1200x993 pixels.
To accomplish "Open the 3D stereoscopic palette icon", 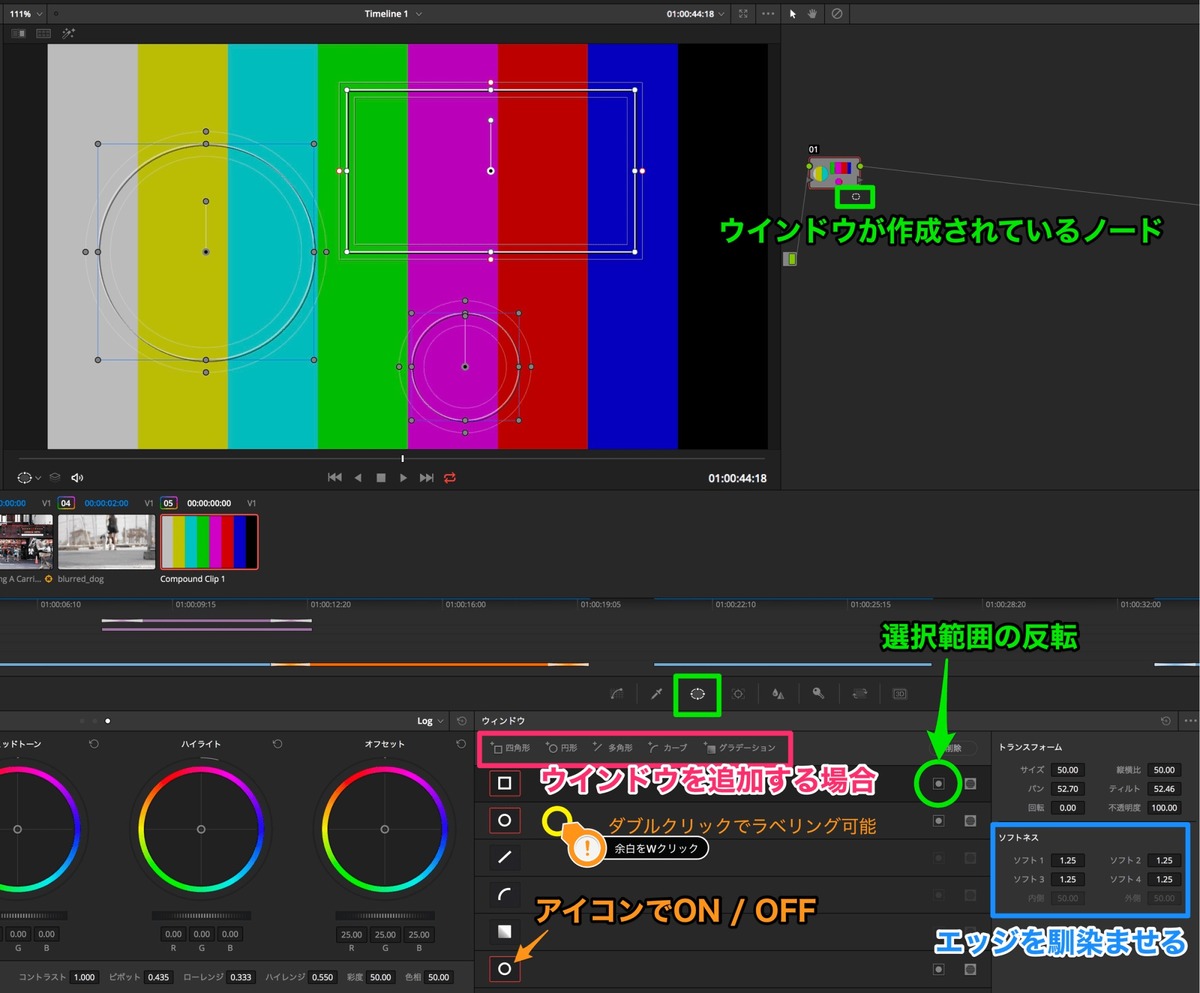I will (x=899, y=693).
